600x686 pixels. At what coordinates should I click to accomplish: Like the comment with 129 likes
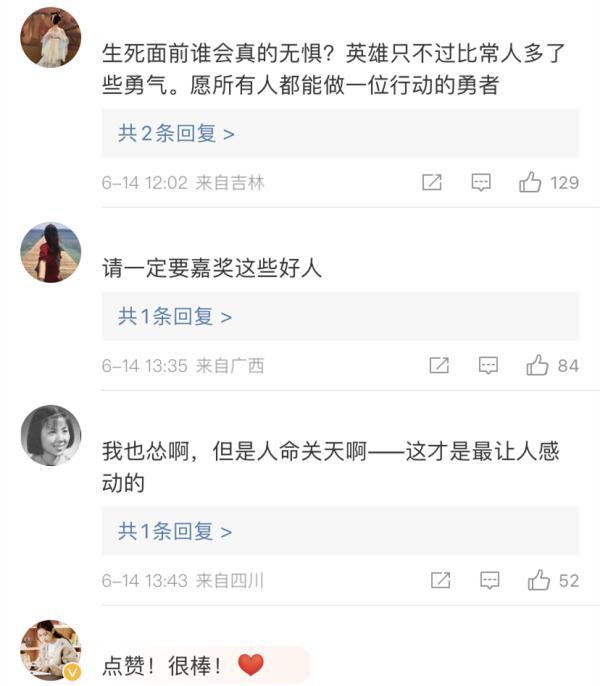530,183
